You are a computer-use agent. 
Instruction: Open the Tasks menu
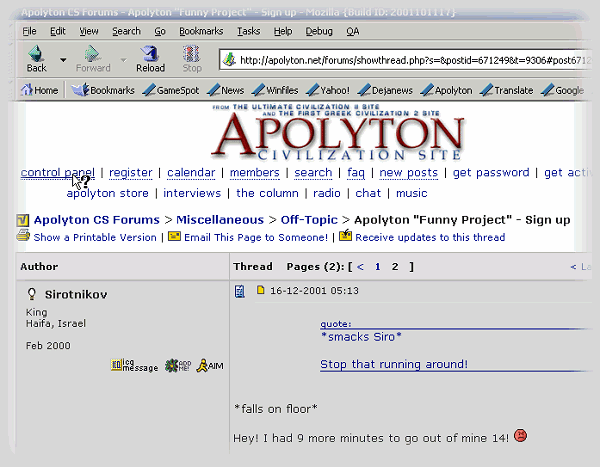coord(248,31)
